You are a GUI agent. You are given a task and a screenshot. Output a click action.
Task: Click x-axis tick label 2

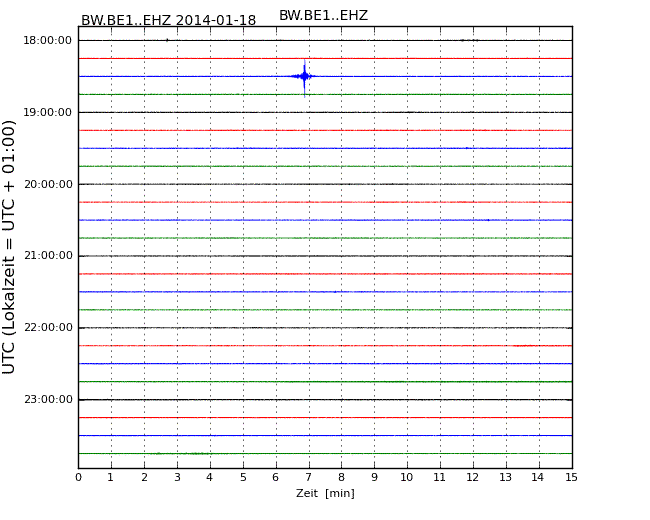pos(144,477)
